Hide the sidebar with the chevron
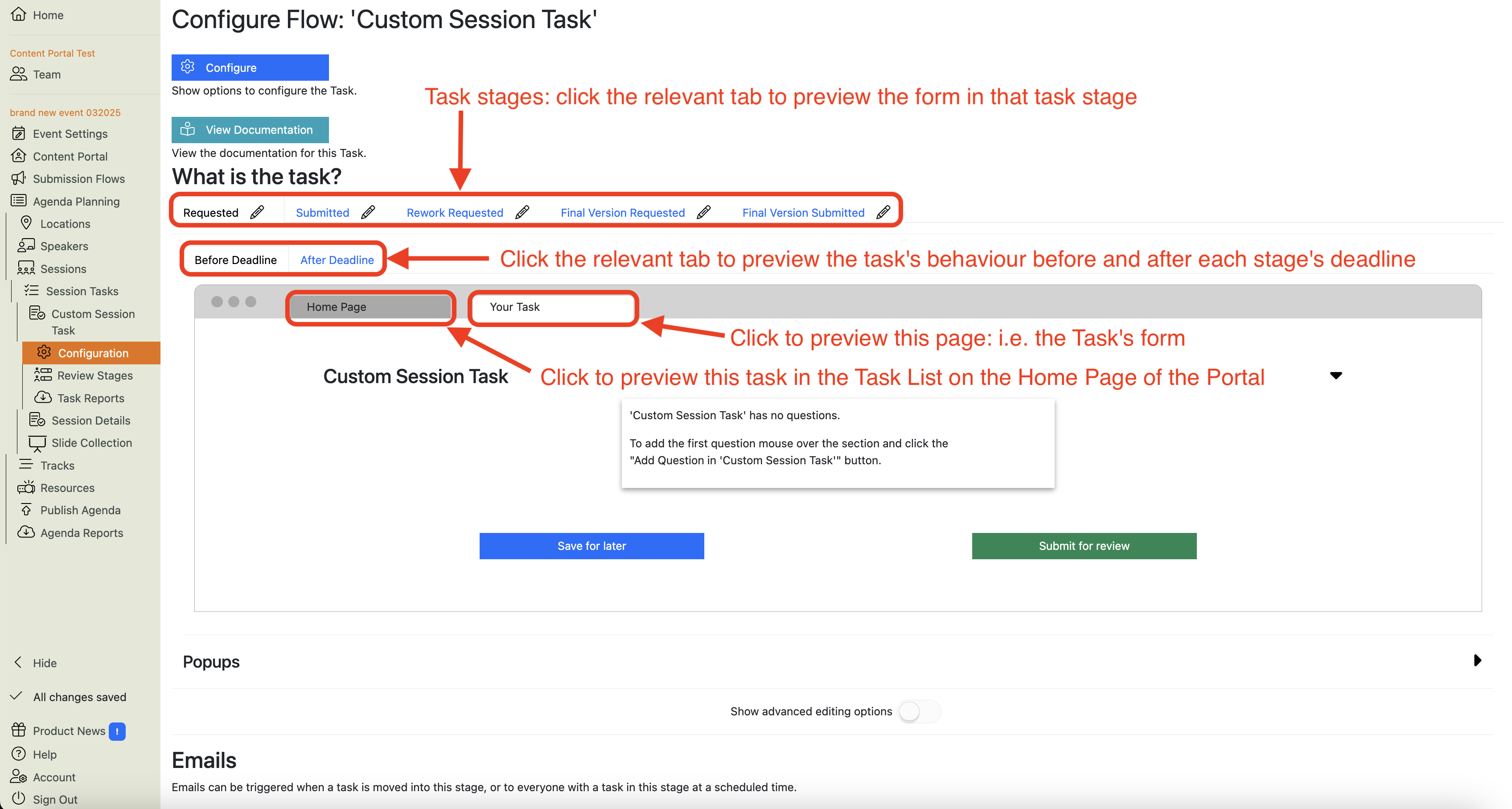 (x=18, y=662)
